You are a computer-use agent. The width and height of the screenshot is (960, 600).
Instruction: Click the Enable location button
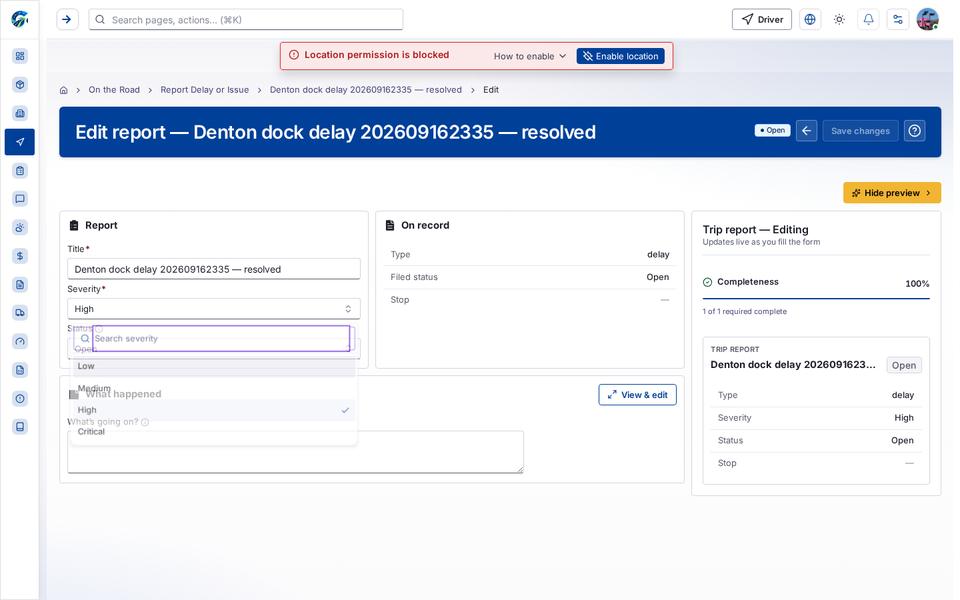click(x=620, y=56)
